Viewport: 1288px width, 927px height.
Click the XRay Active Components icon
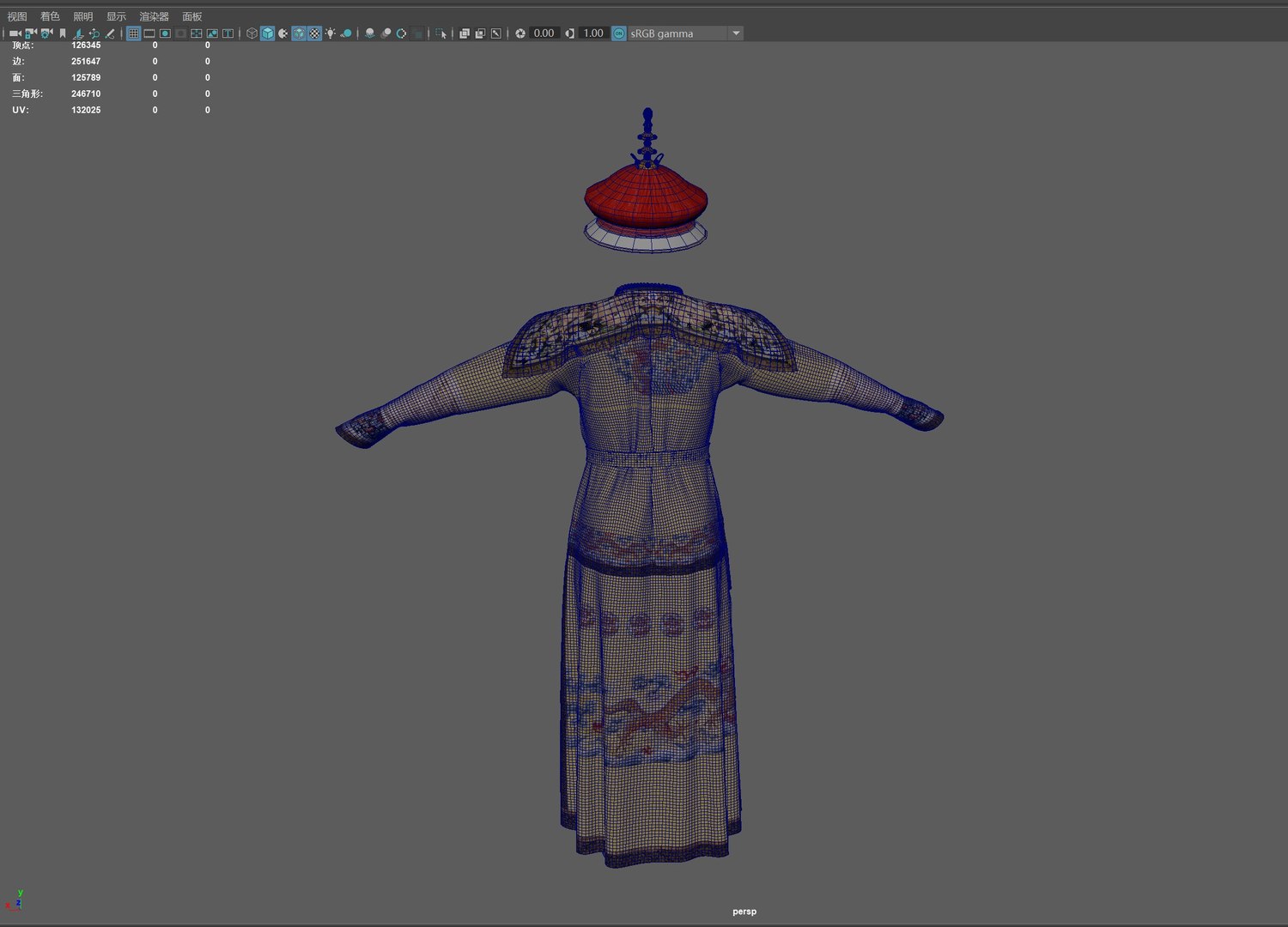coord(480,33)
